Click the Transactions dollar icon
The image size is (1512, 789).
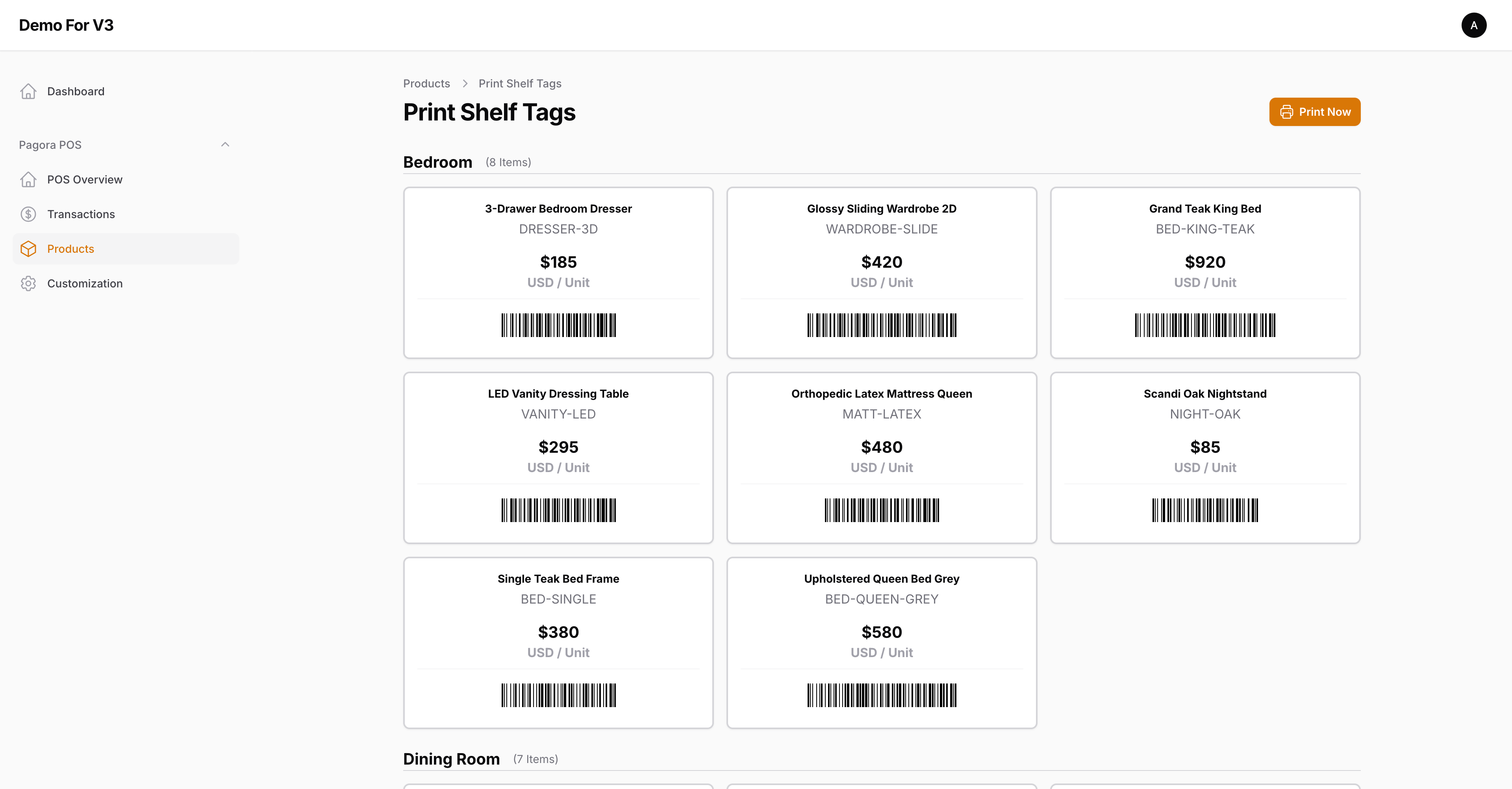(x=28, y=214)
